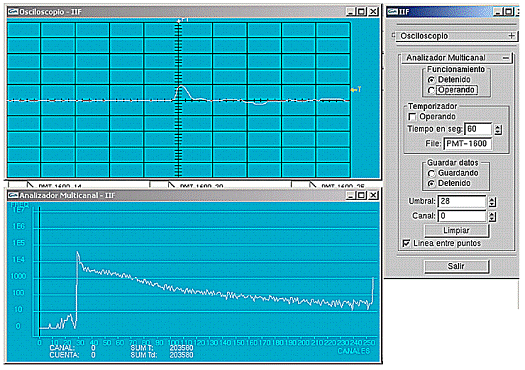
Task: Adjust the Umbral spinner arrows
Action: coord(492,202)
